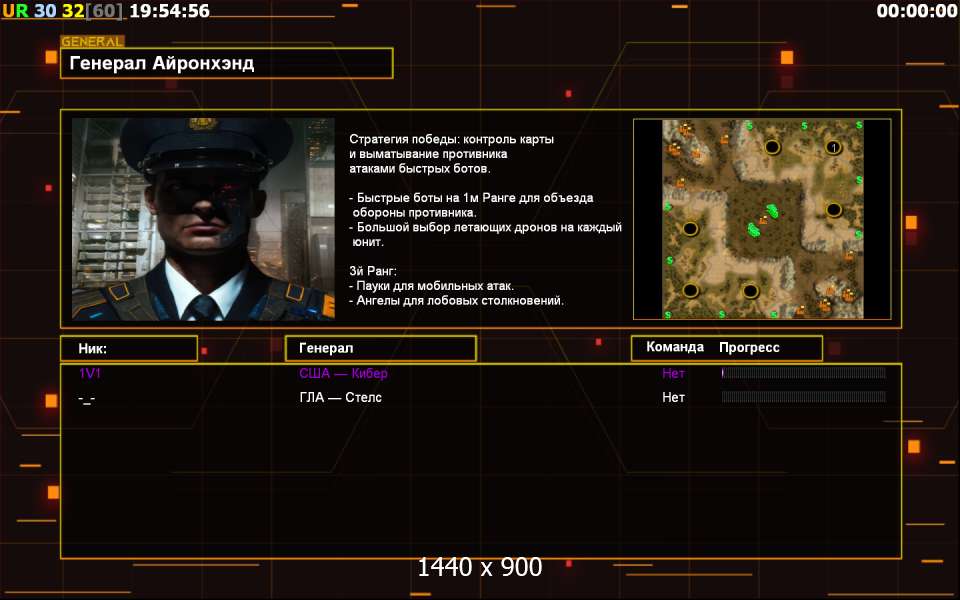The width and height of the screenshot is (960, 600).
Task: Click the 00:00:00 timer at top right
Action: pos(917,10)
